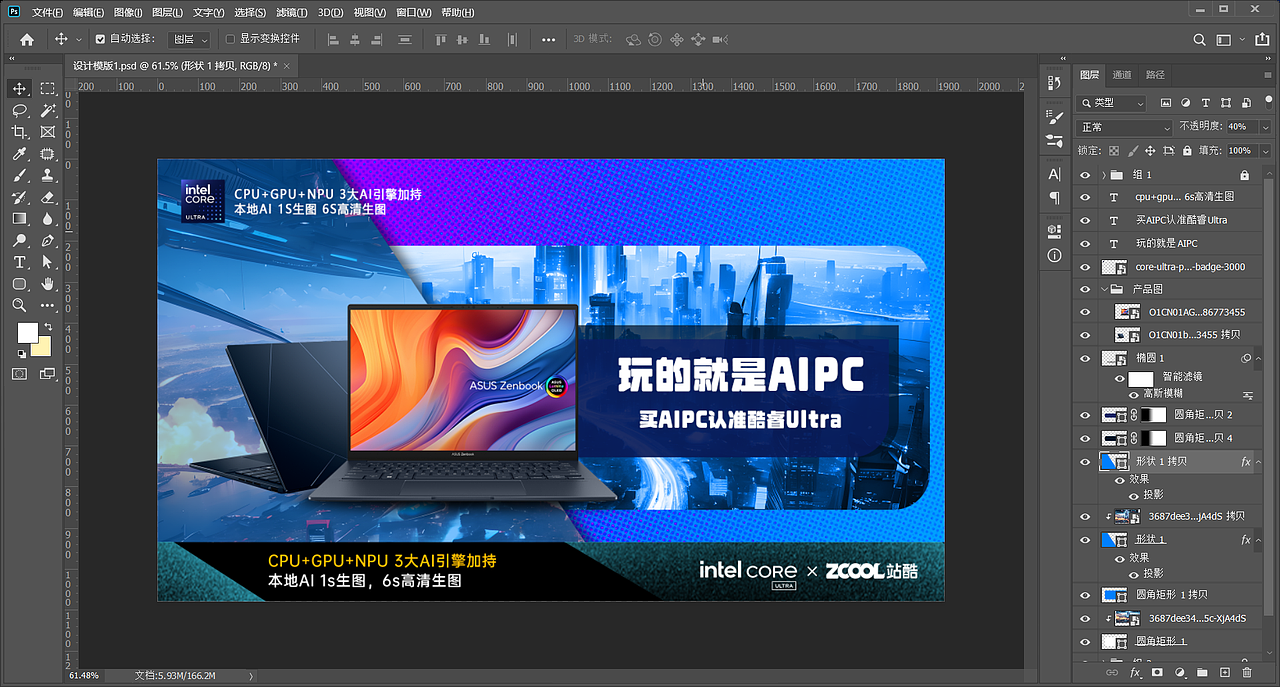Add layer mask from Layers panel bottom
The image size is (1280, 687).
1157,673
